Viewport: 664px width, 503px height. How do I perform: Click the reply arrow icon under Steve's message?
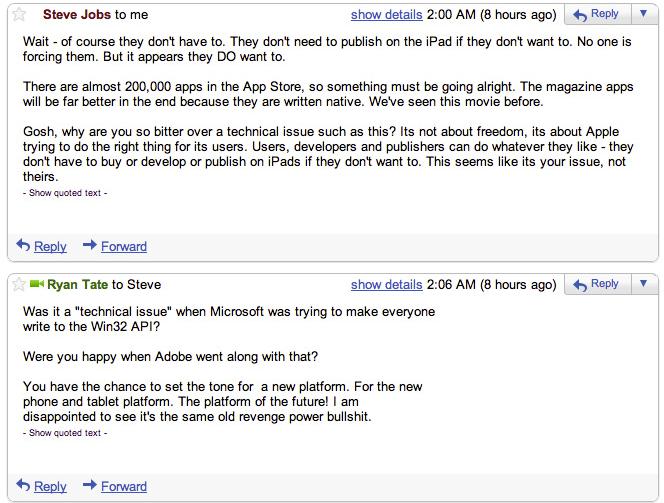(24, 245)
